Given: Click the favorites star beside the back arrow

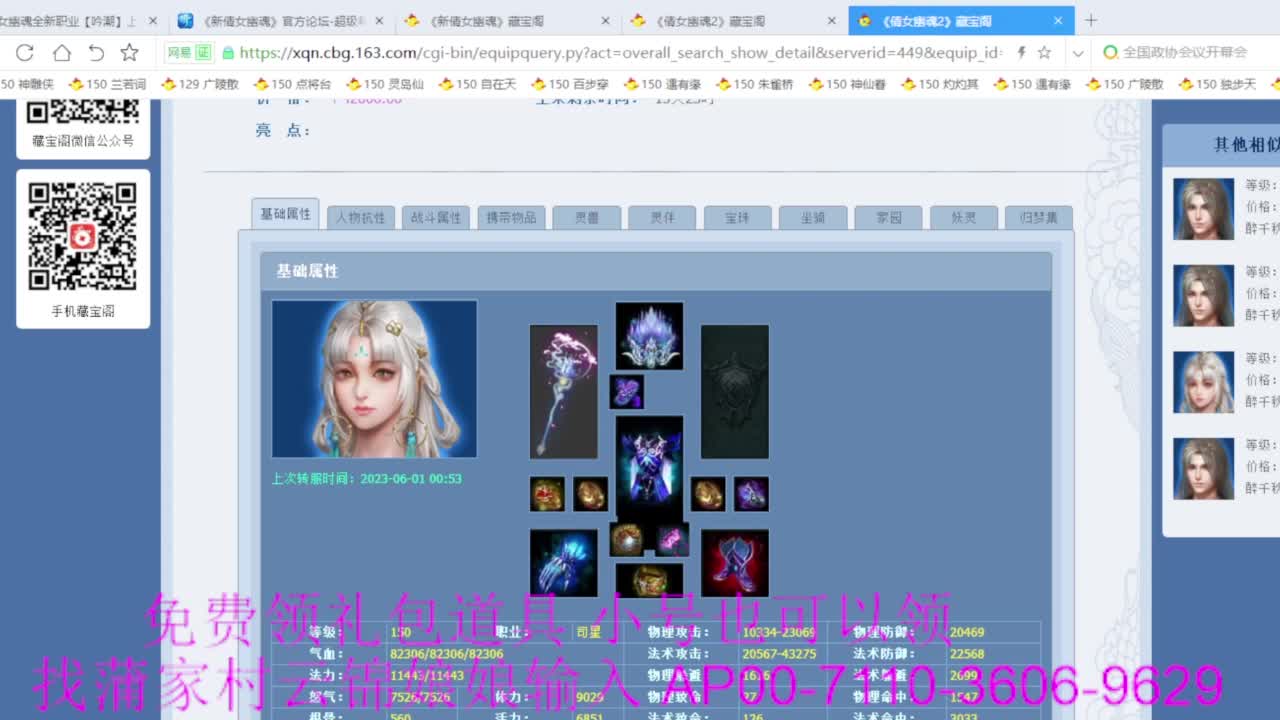Looking at the screenshot, I should tap(130, 53).
